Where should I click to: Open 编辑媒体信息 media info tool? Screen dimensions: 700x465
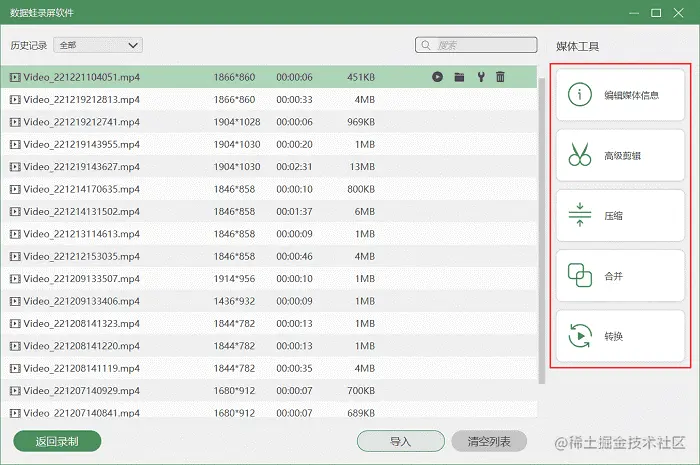620,95
